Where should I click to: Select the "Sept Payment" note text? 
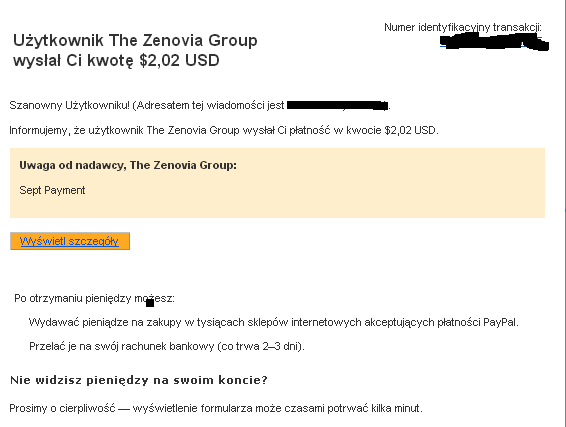click(x=52, y=190)
